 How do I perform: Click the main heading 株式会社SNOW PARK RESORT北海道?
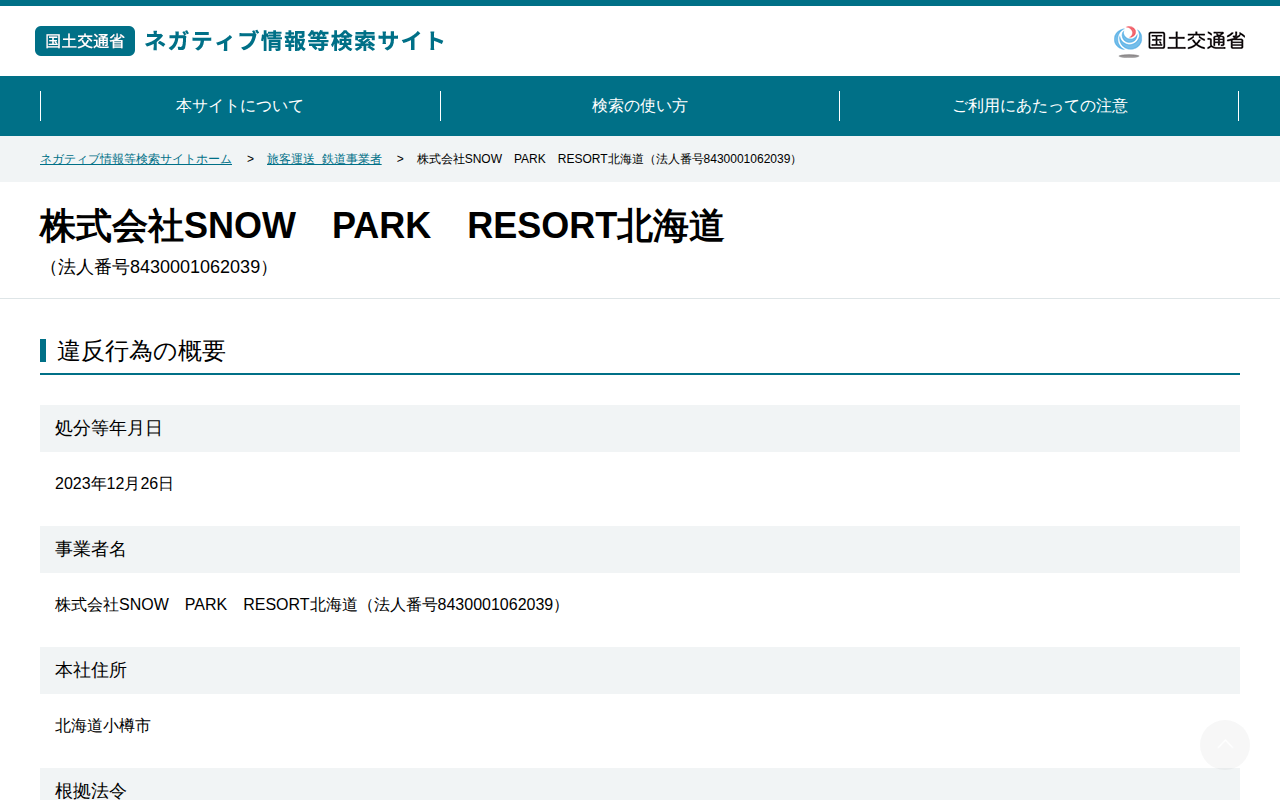click(382, 226)
